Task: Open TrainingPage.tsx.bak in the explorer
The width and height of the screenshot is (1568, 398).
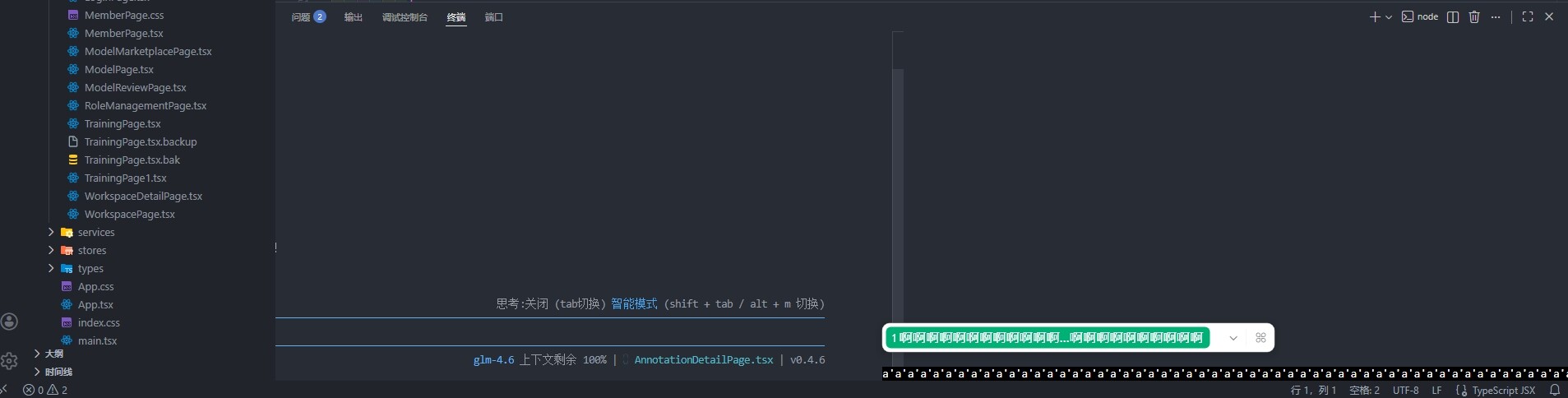Action: [132, 160]
